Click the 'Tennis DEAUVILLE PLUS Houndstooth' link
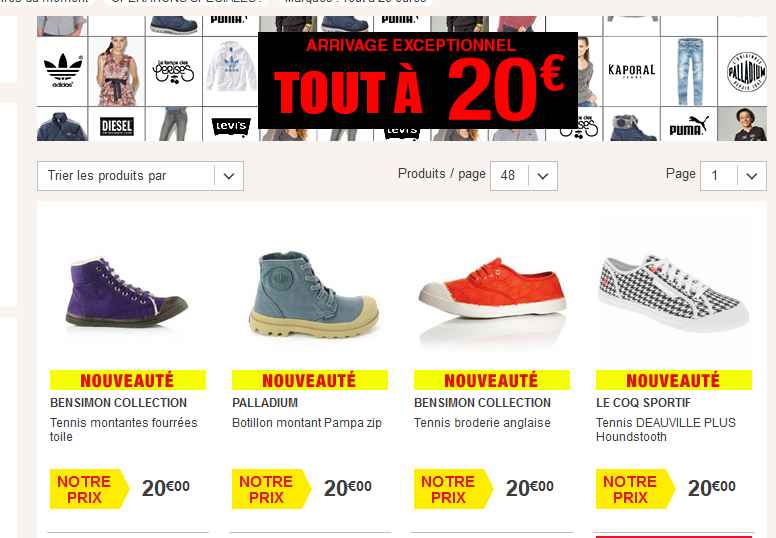This screenshot has width=776, height=538. (x=666, y=430)
